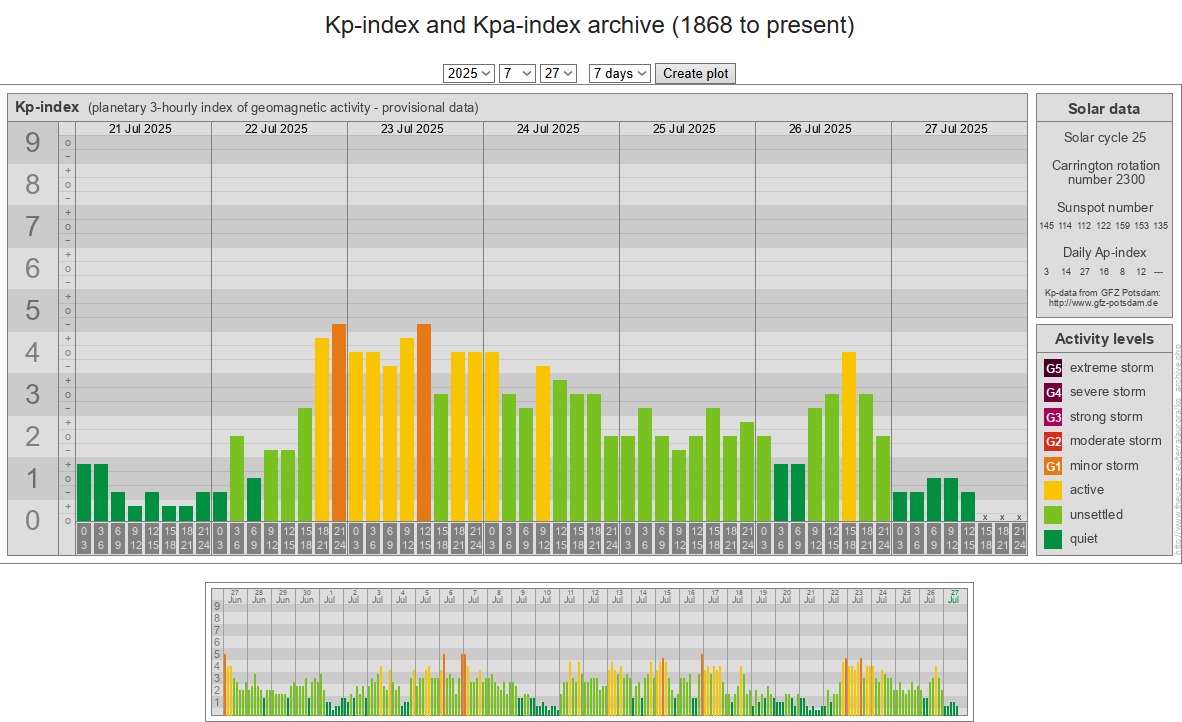Screen dimensions: 1182x722
Task: Click the Create plot button
Action: tap(695, 73)
